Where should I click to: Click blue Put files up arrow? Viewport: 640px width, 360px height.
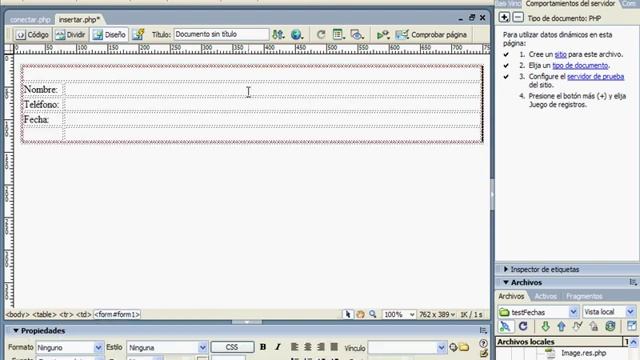(x=561, y=327)
